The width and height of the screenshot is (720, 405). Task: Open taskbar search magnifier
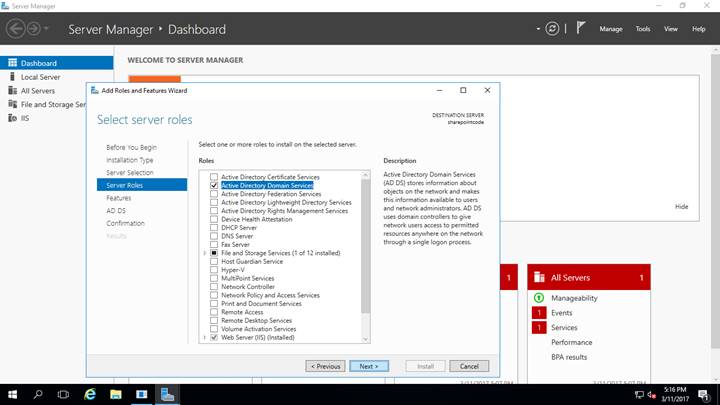(x=38, y=394)
